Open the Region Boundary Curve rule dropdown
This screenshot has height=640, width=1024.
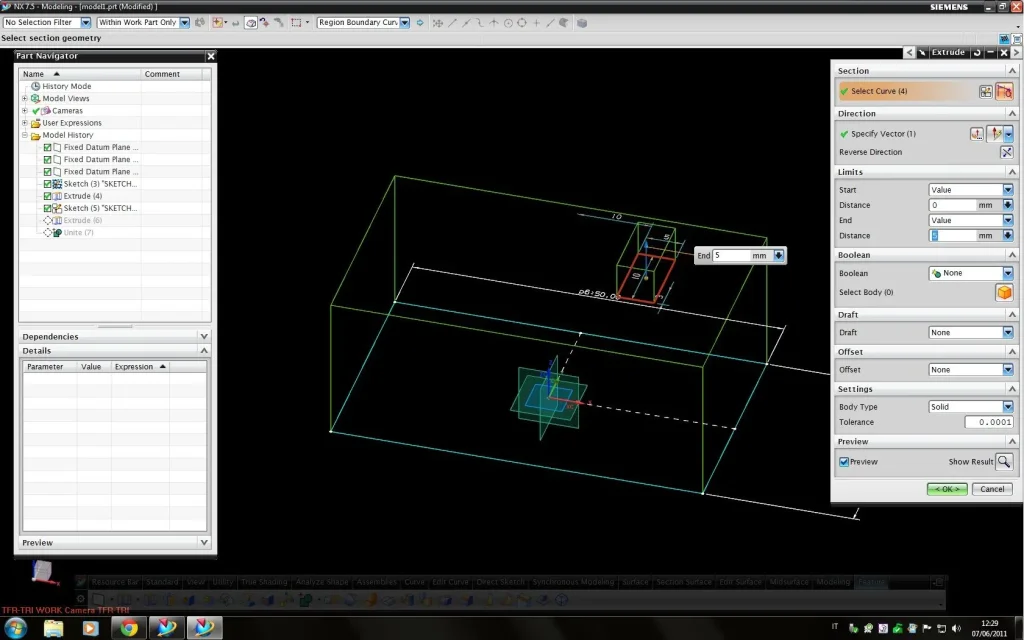[x=405, y=22]
